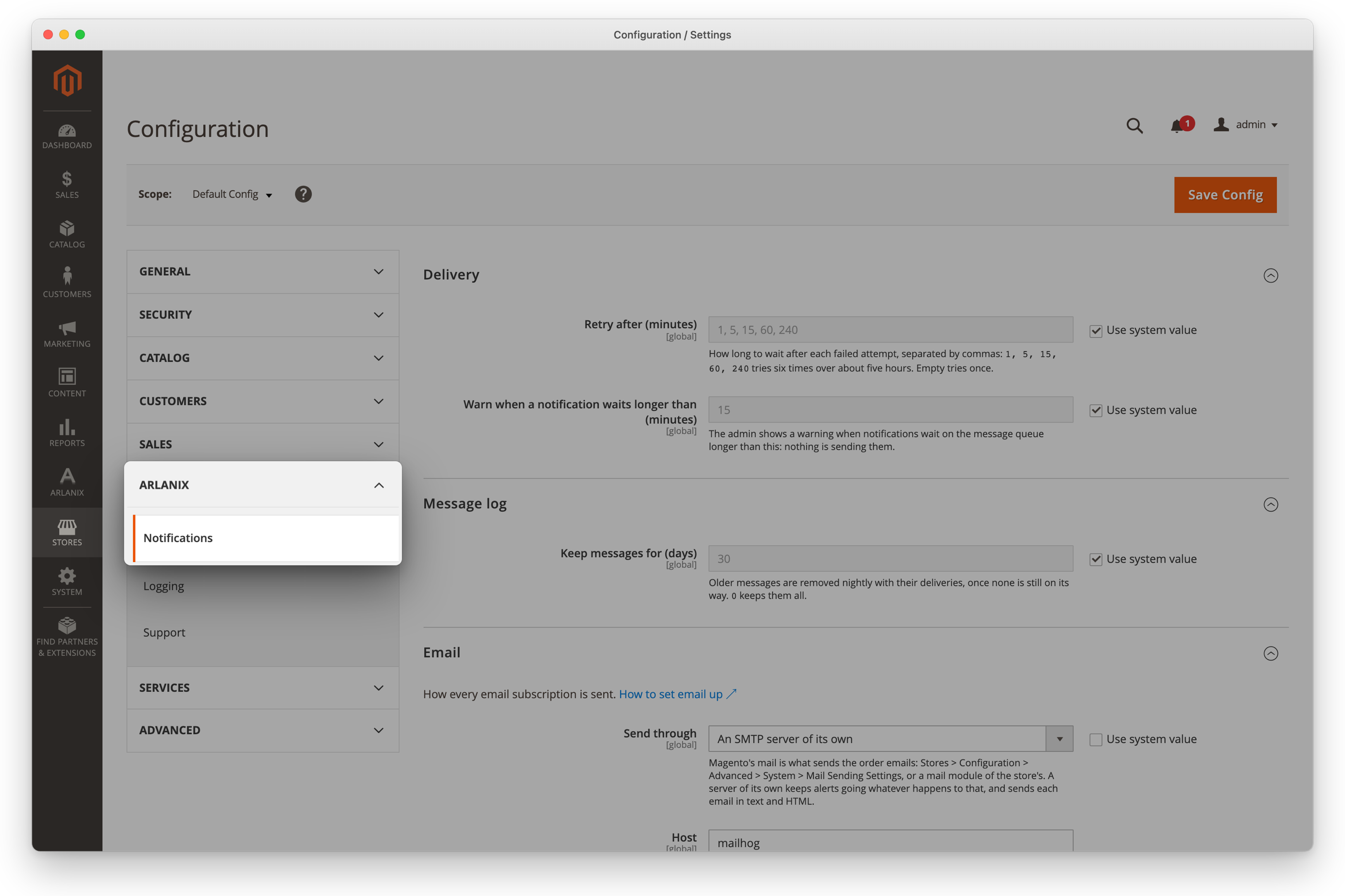Expand the SECURITY config group

[263, 315]
